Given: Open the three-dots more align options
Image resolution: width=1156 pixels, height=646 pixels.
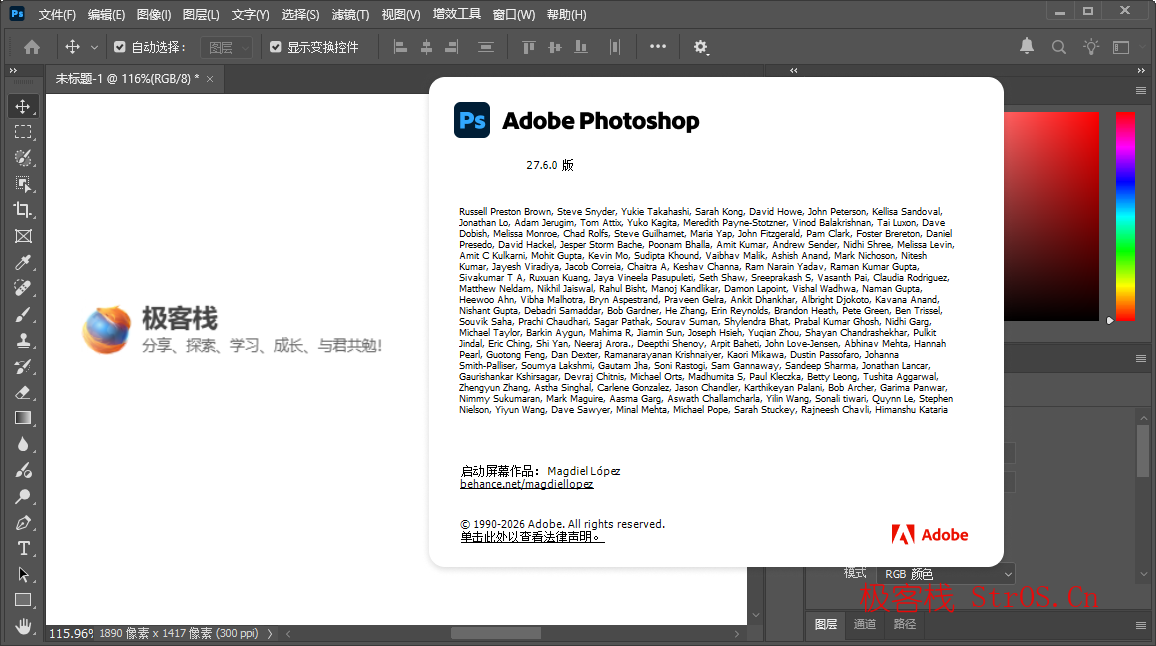Looking at the screenshot, I should [658, 46].
